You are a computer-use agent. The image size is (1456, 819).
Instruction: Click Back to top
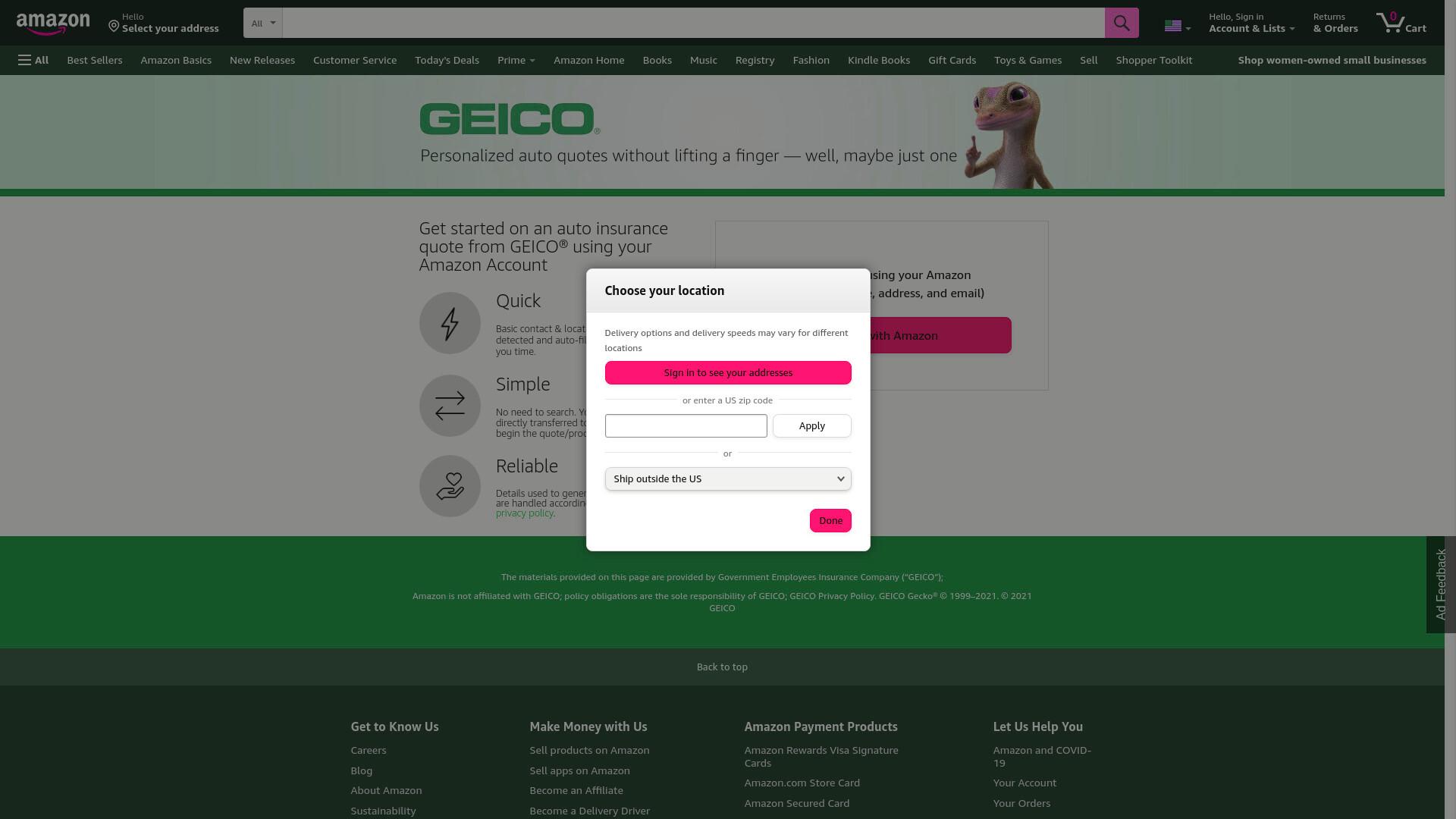click(722, 667)
